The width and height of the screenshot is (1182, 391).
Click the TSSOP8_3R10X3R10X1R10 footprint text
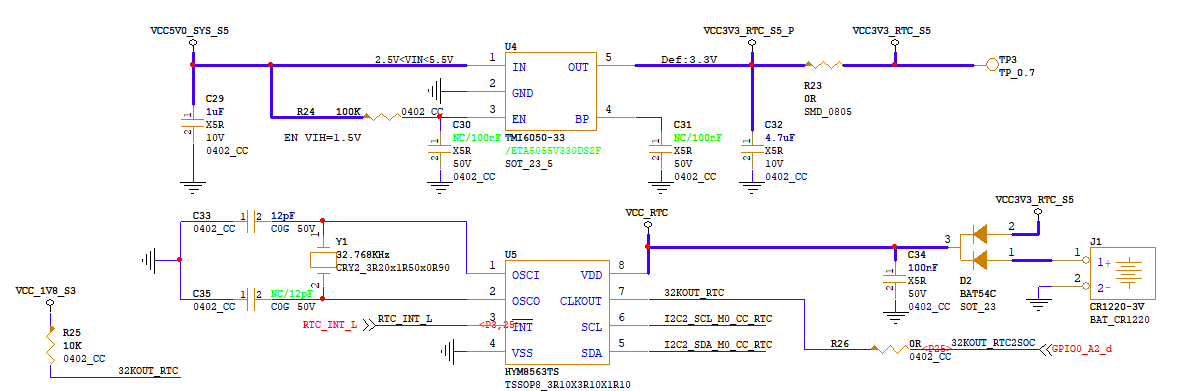[x=568, y=385]
